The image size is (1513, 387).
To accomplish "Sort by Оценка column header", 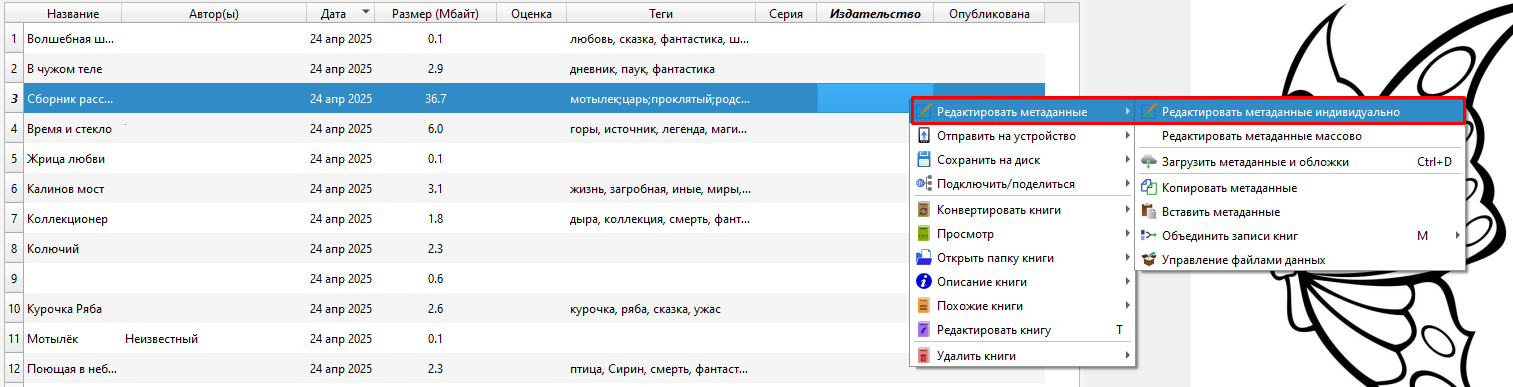I will click(531, 13).
